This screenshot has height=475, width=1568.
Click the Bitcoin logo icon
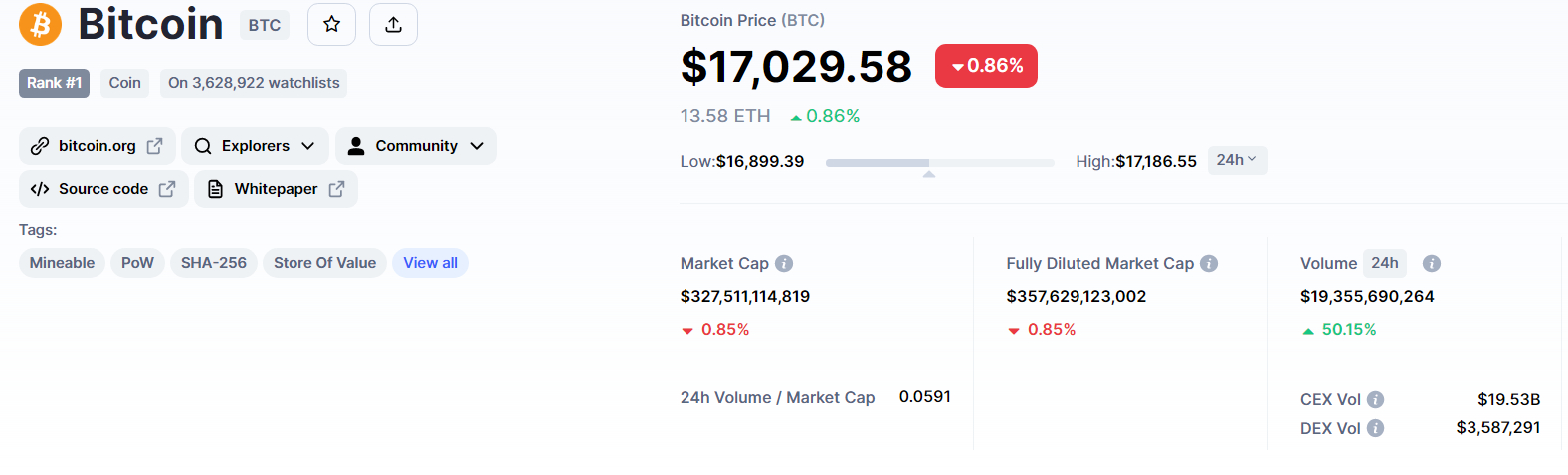(40, 24)
